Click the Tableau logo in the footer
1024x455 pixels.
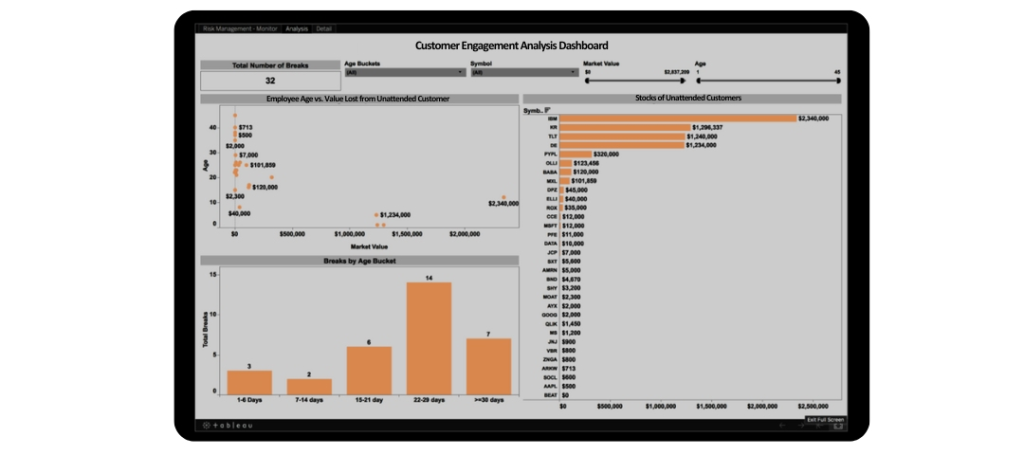pyautogui.click(x=226, y=425)
